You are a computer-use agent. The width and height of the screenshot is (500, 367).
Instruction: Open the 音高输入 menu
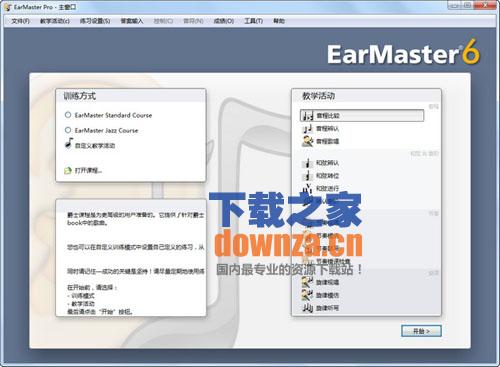tap(132, 21)
